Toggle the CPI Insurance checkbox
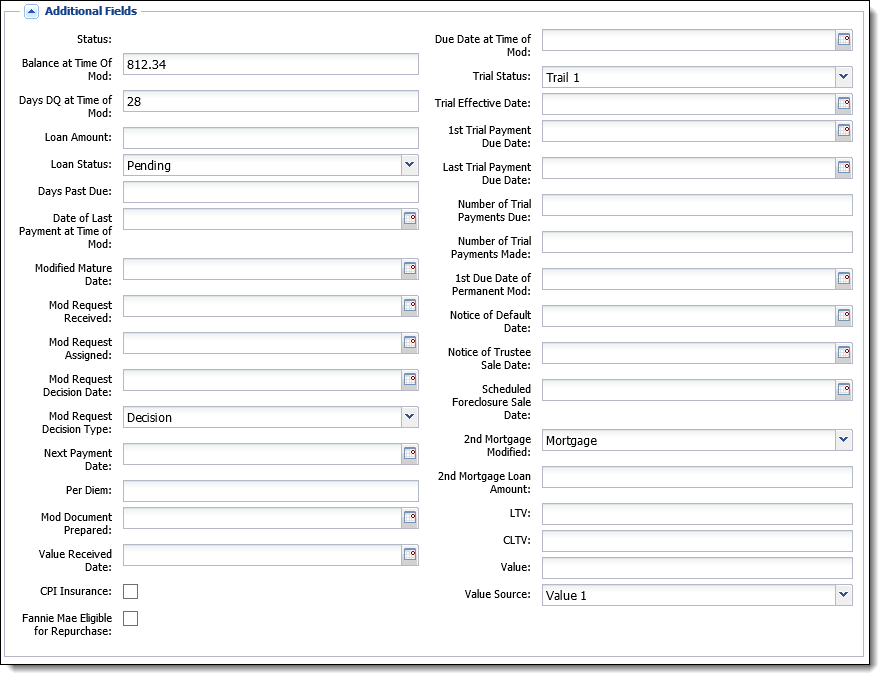Viewport: 885px width, 680px height. tap(130, 591)
